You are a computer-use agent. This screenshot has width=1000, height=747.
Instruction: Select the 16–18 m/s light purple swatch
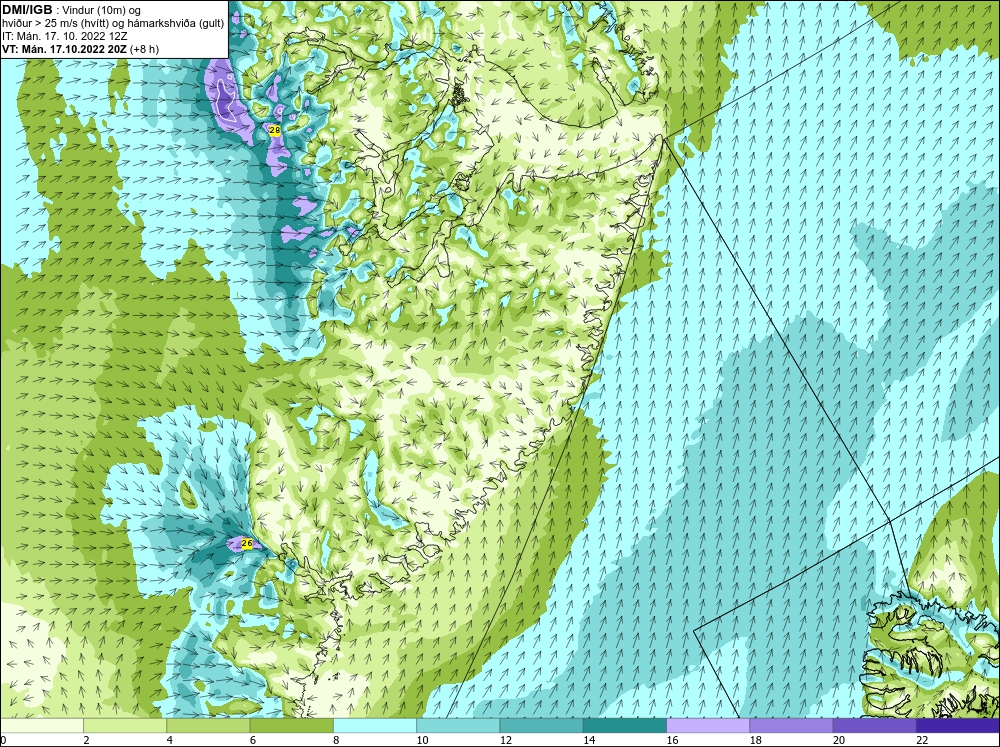click(x=708, y=725)
